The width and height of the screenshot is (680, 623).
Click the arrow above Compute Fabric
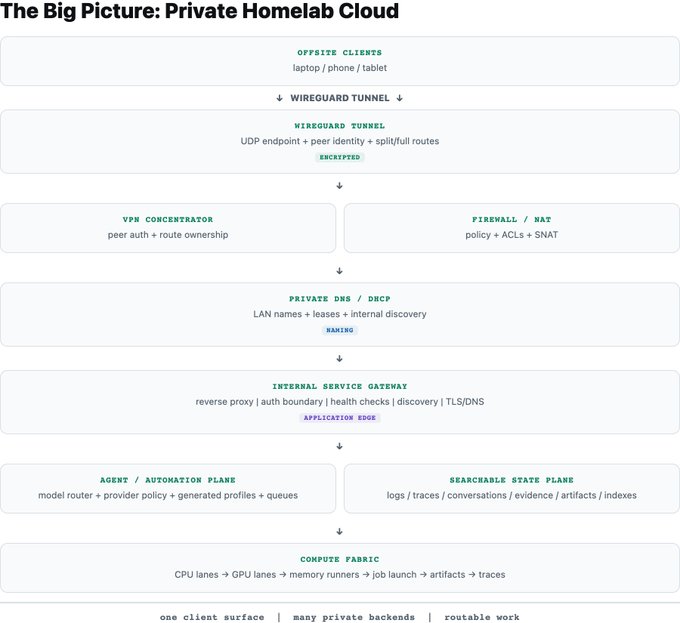point(340,532)
